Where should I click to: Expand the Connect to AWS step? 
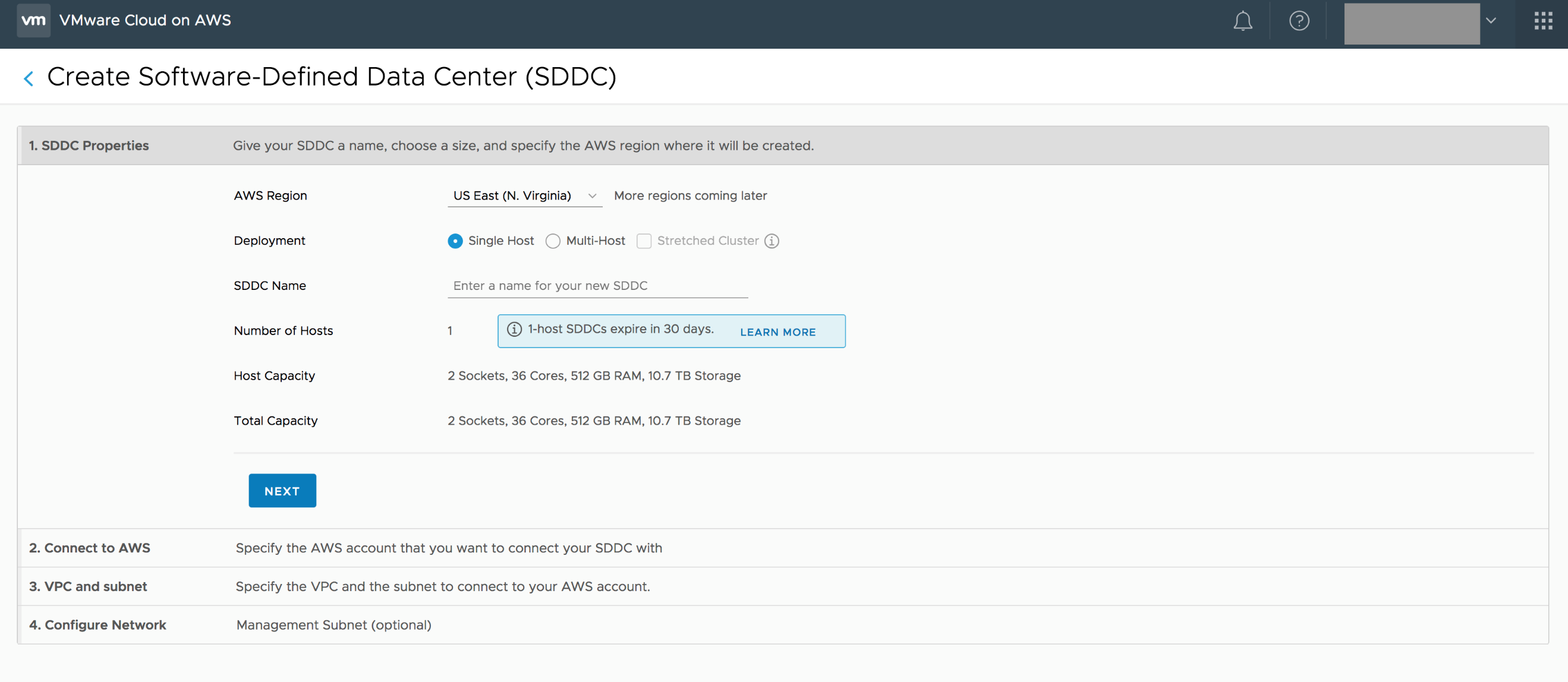click(x=90, y=548)
